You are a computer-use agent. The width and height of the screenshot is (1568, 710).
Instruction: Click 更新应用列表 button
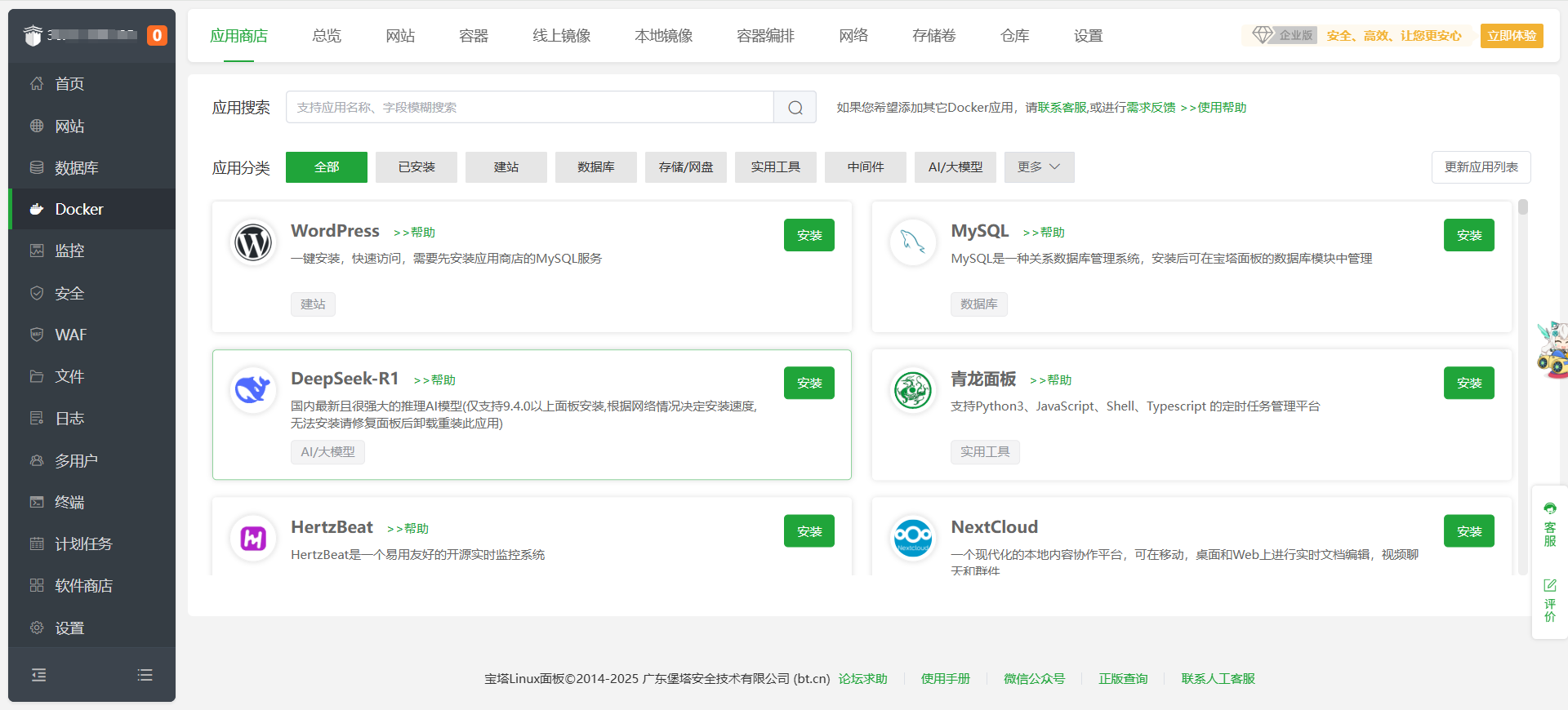[1481, 167]
